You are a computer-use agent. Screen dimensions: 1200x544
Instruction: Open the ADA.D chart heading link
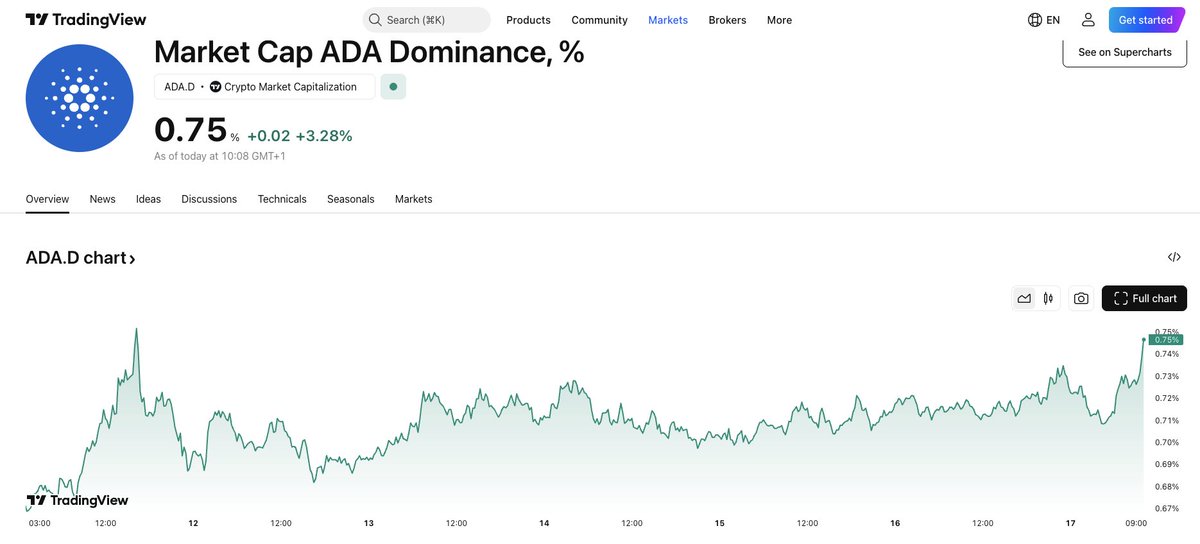(x=80, y=258)
